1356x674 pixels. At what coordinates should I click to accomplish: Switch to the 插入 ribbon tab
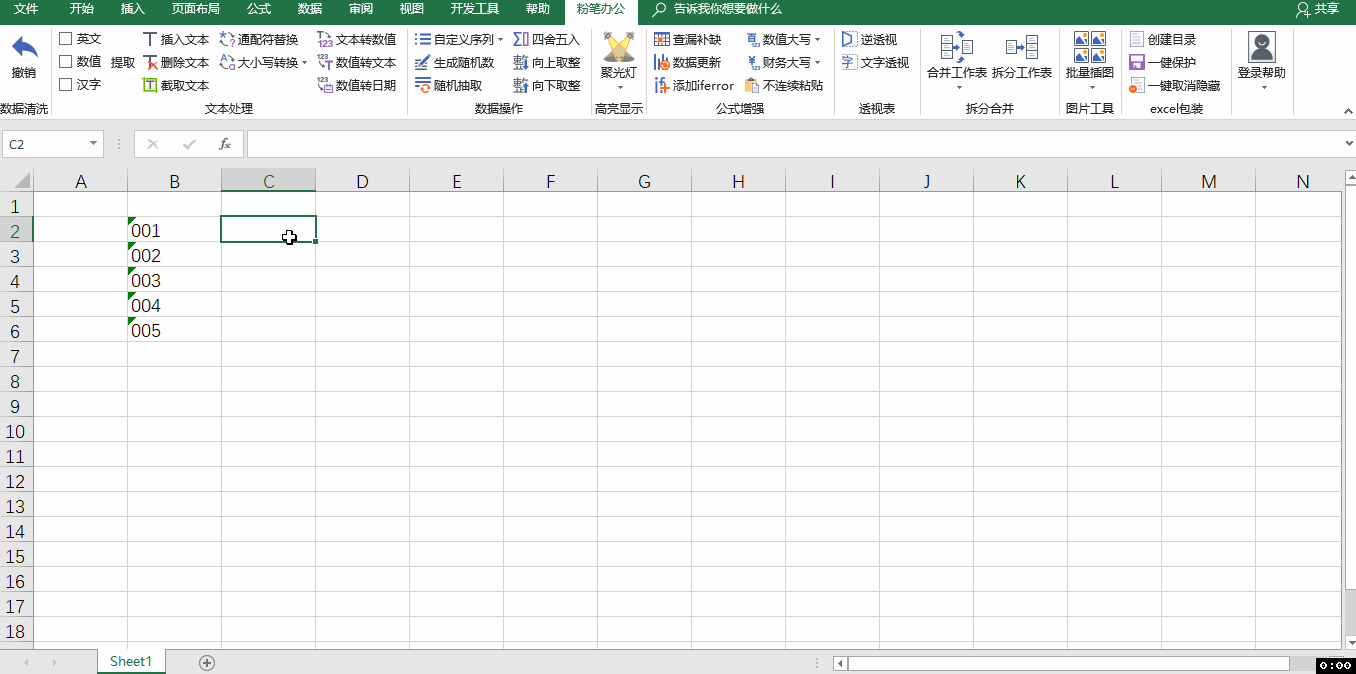132,9
